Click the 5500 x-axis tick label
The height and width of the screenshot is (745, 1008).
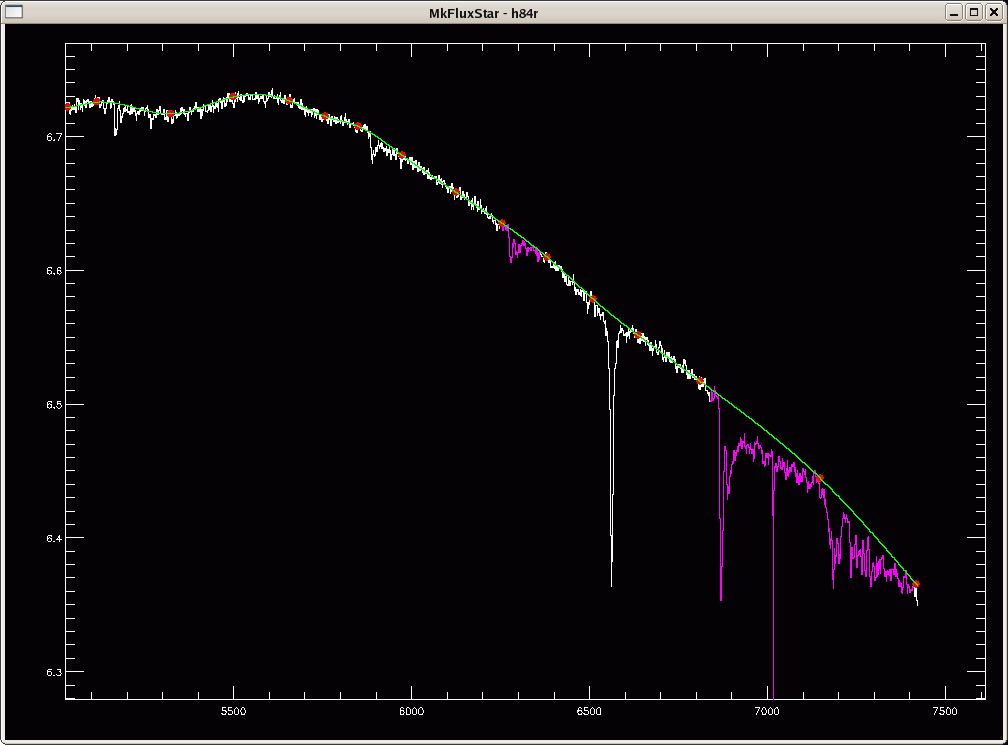tap(233, 711)
